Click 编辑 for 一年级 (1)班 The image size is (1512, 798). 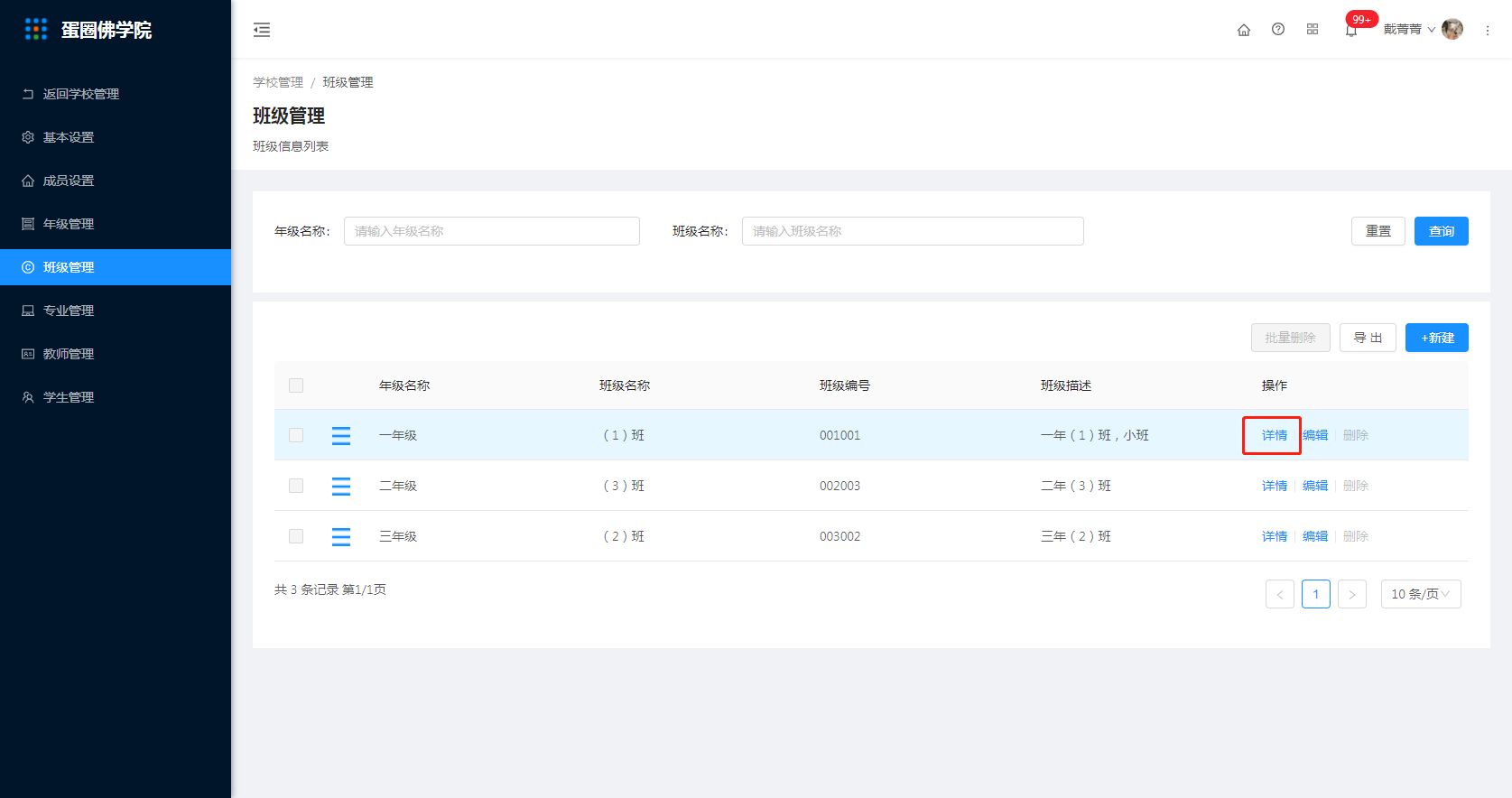click(1315, 435)
